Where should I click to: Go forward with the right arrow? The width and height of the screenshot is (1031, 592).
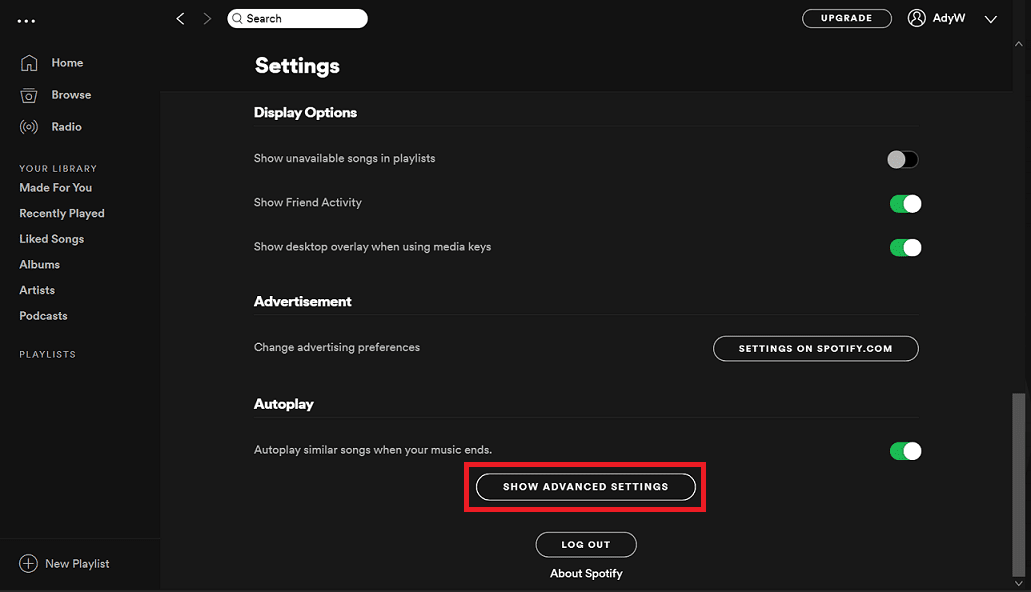point(207,19)
